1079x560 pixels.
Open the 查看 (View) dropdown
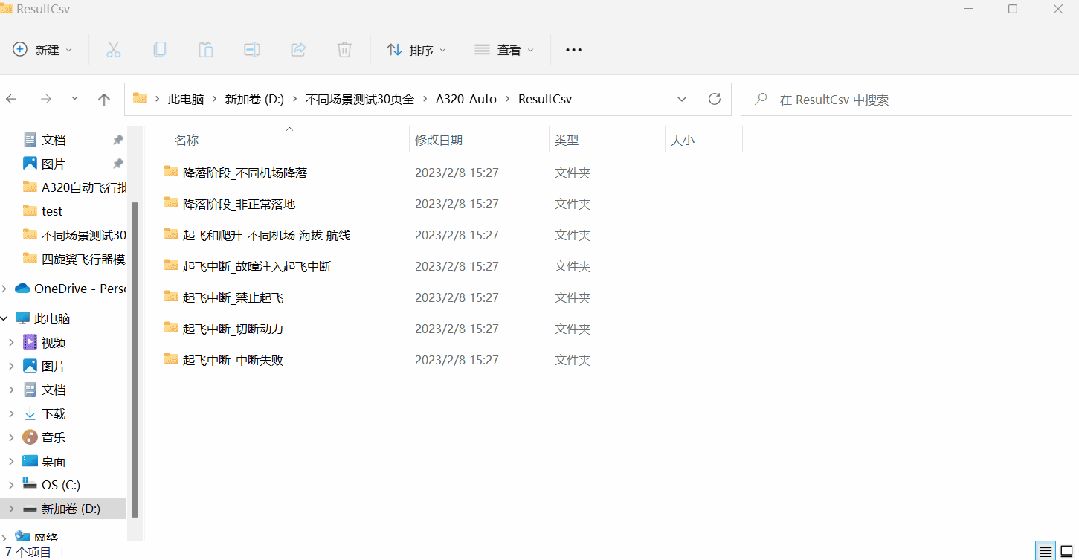(504, 50)
